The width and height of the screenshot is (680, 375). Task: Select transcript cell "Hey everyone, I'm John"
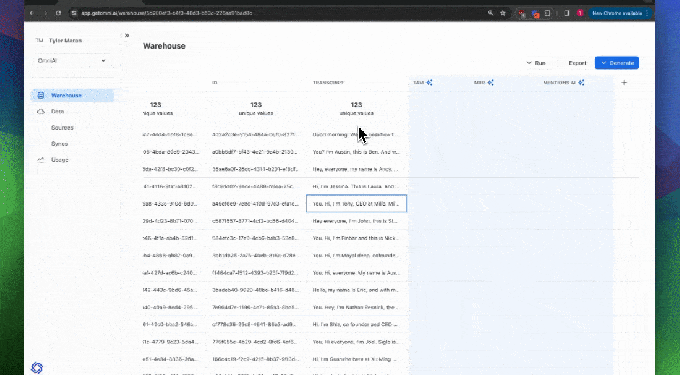click(x=356, y=221)
